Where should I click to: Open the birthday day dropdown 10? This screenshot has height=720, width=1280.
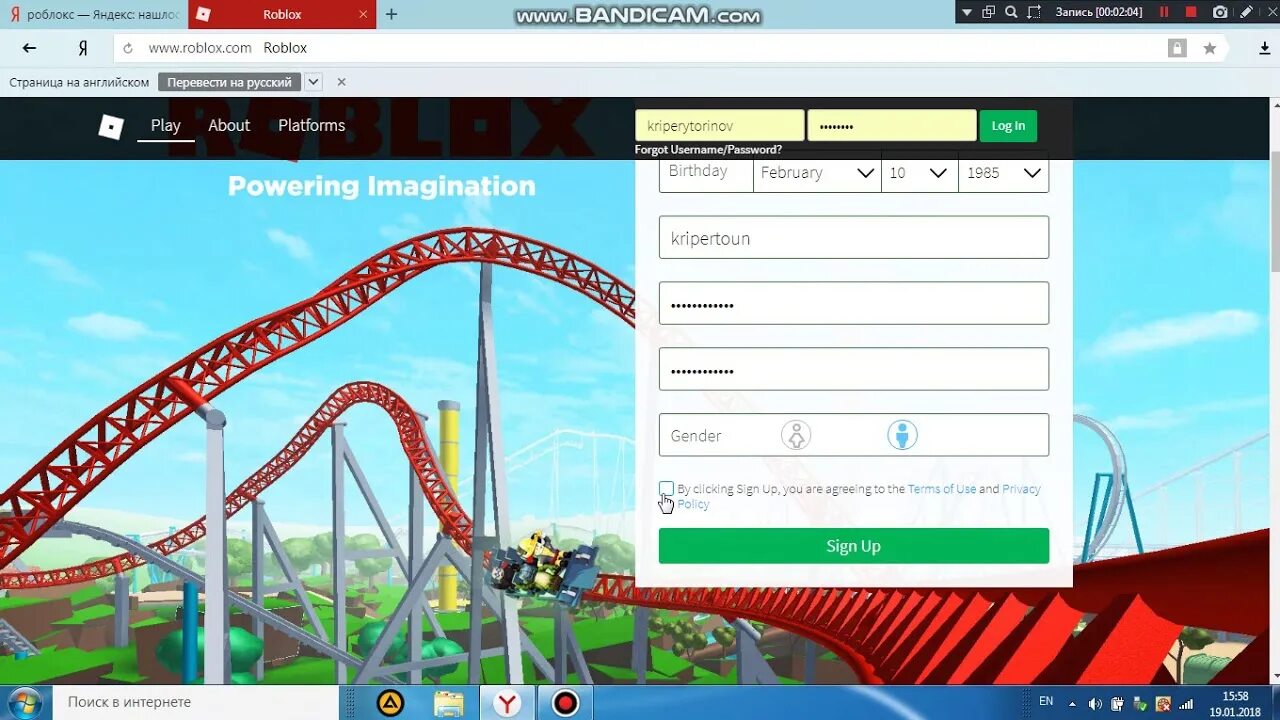[x=919, y=173]
